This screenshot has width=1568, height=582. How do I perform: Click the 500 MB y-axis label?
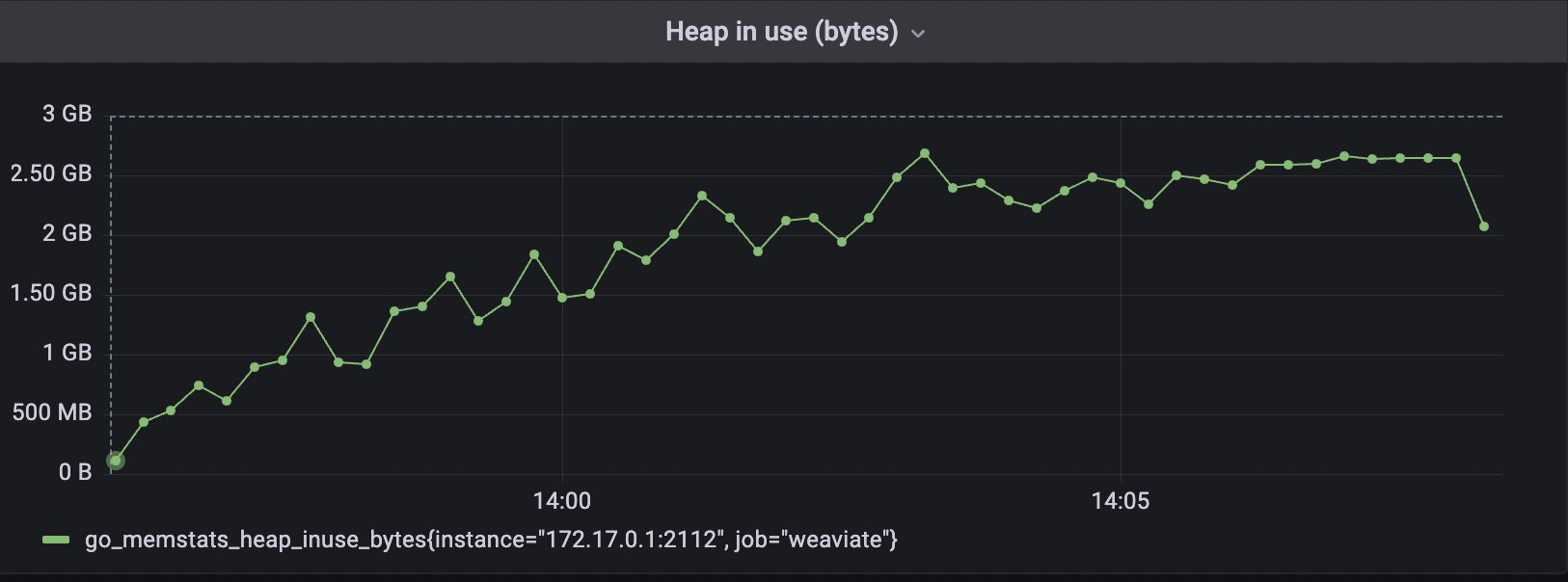pyautogui.click(x=53, y=412)
